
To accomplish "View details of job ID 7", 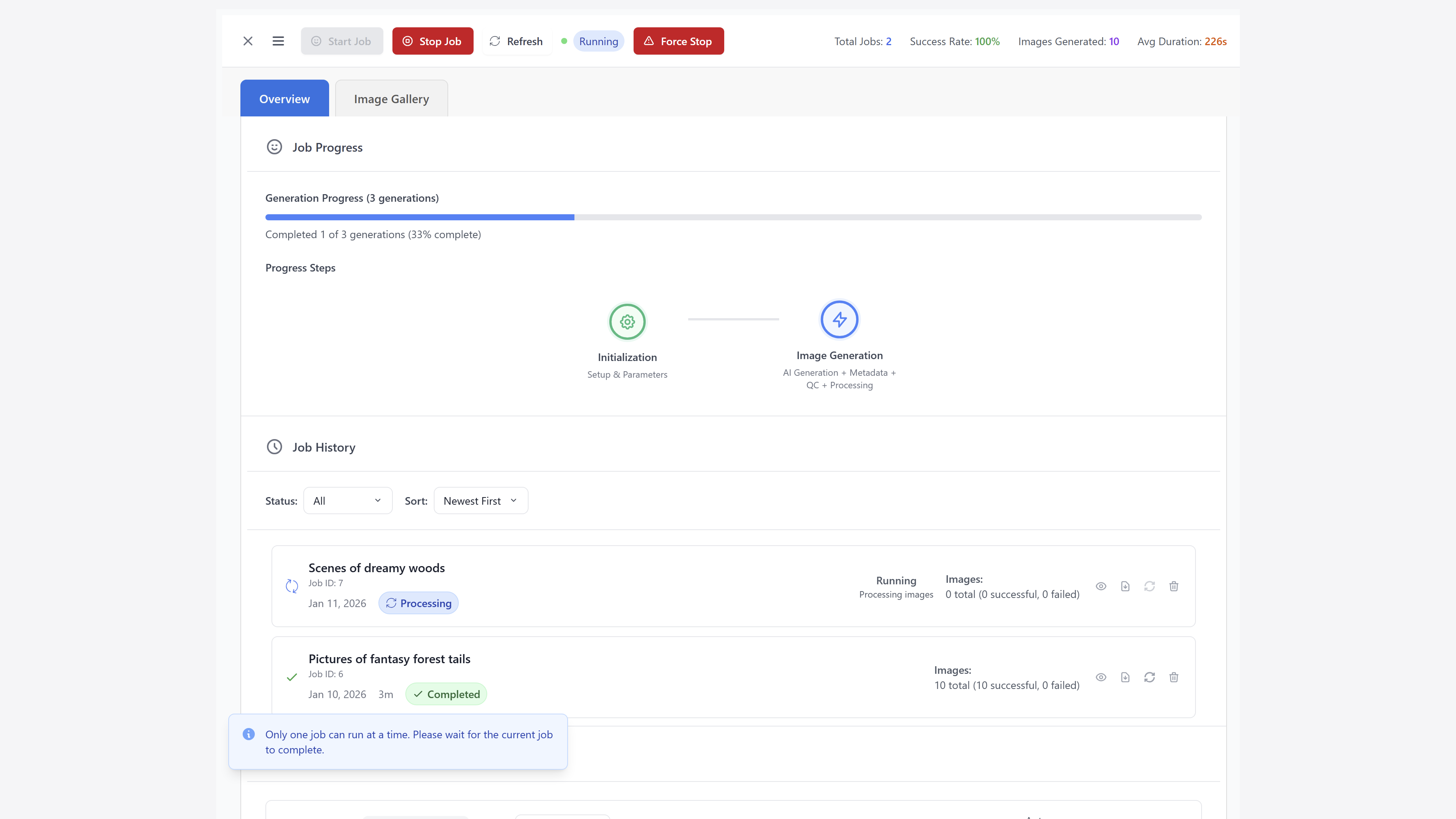I will [x=1100, y=586].
